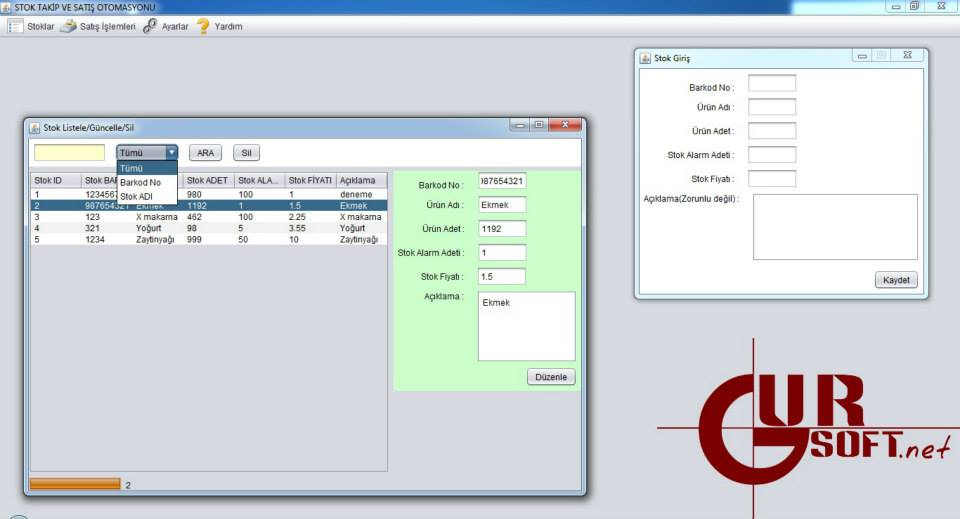Screen dimensions: 960x519
Task: Click the Ayarlar tools icon
Action: (x=150, y=26)
